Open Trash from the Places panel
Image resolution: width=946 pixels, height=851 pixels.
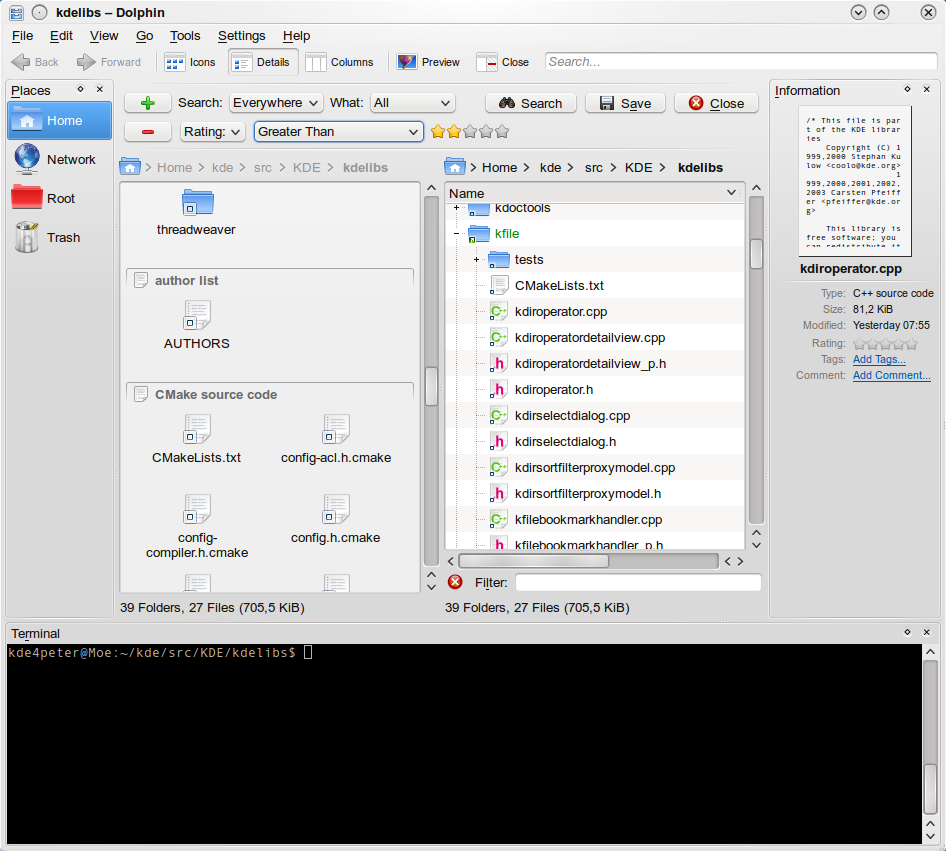64,237
